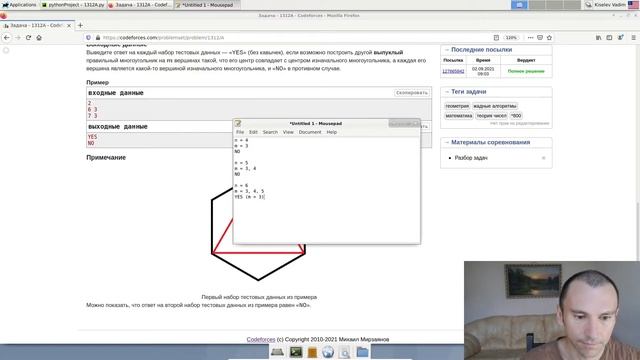Open the Разбор задач link

click(x=471, y=158)
